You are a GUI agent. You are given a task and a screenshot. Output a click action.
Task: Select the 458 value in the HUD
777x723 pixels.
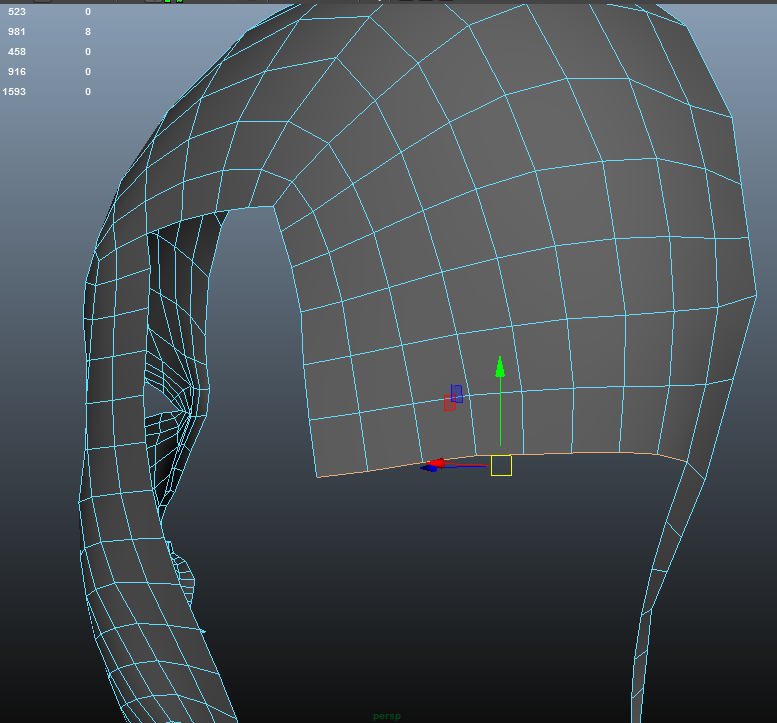[16, 52]
